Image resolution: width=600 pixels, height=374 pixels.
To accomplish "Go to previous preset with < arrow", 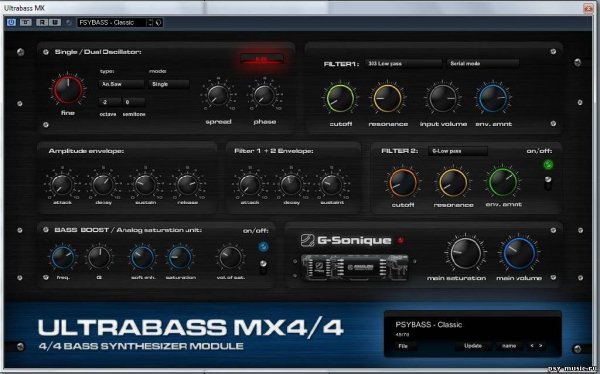I will click(x=532, y=346).
